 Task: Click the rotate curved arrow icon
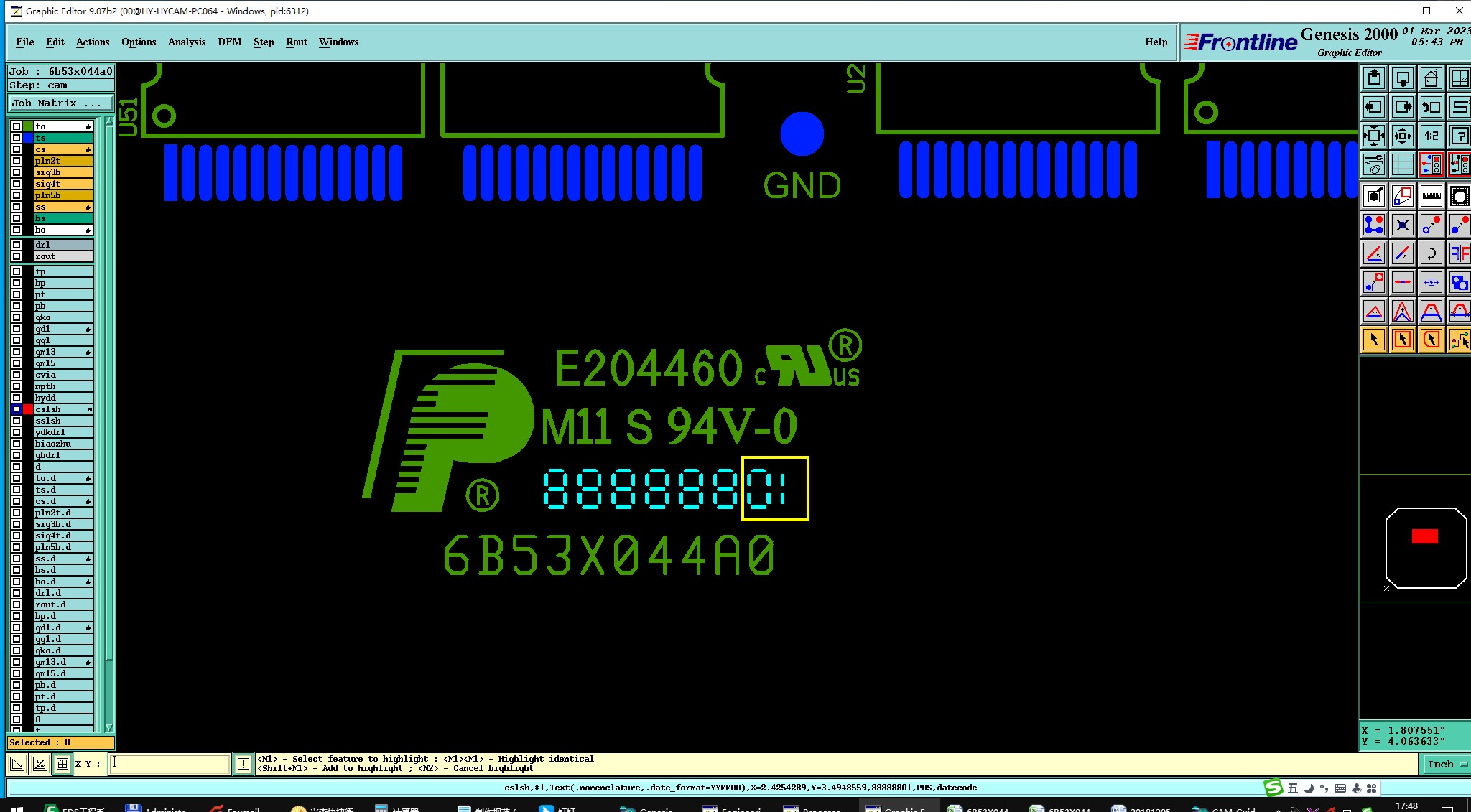tap(1431, 253)
